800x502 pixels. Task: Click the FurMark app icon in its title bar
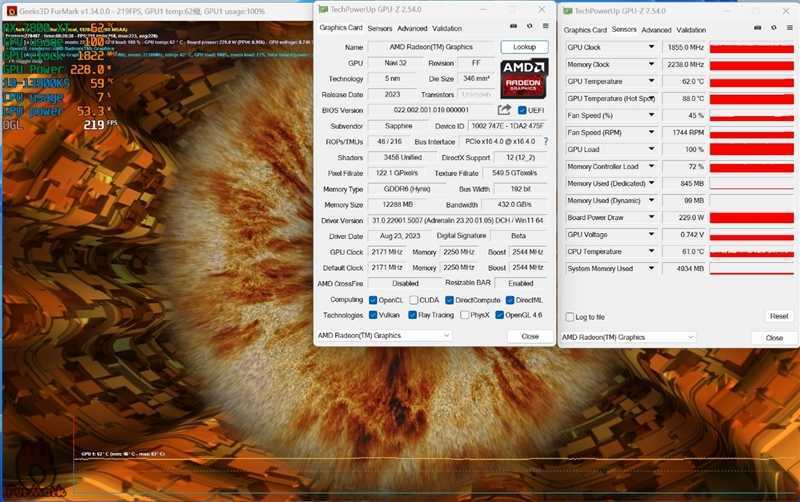[12, 11]
